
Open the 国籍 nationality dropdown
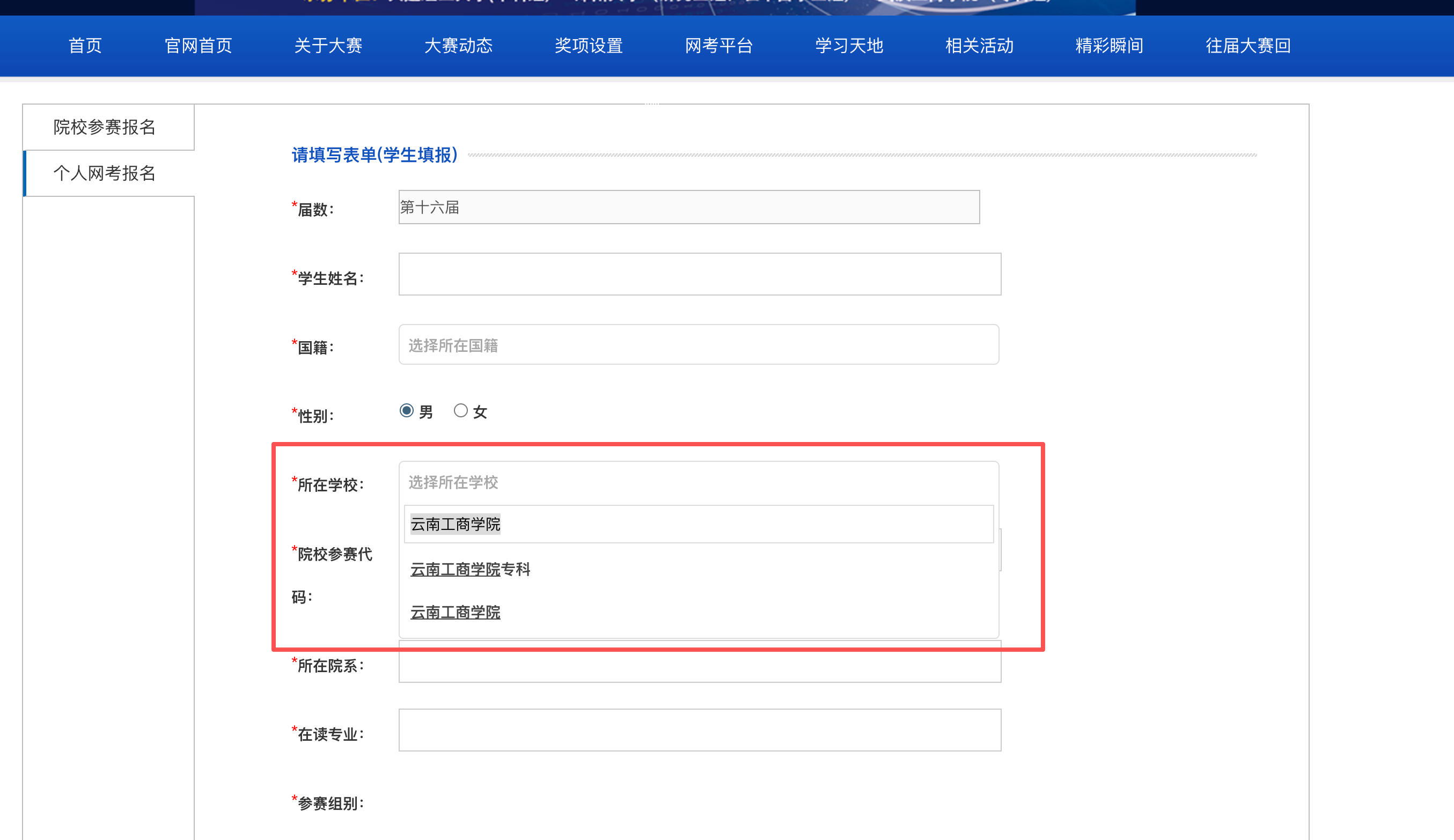[x=698, y=344]
